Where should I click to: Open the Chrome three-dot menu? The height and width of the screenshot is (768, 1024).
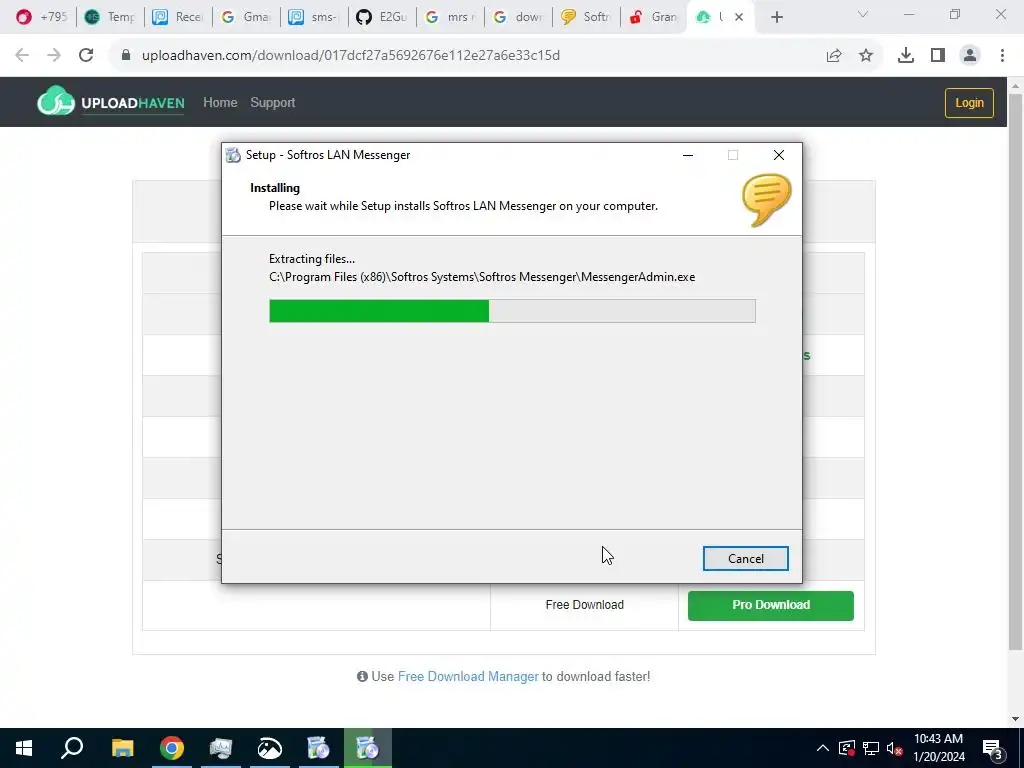click(x=1002, y=56)
